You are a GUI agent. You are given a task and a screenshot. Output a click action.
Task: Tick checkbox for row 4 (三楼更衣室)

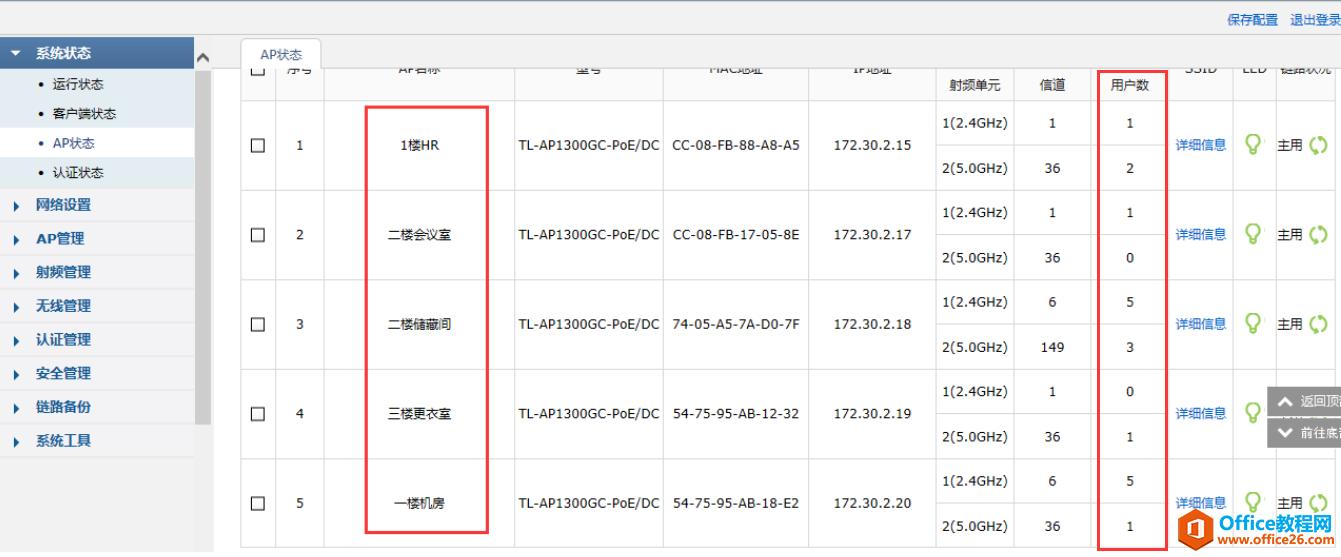click(x=258, y=413)
